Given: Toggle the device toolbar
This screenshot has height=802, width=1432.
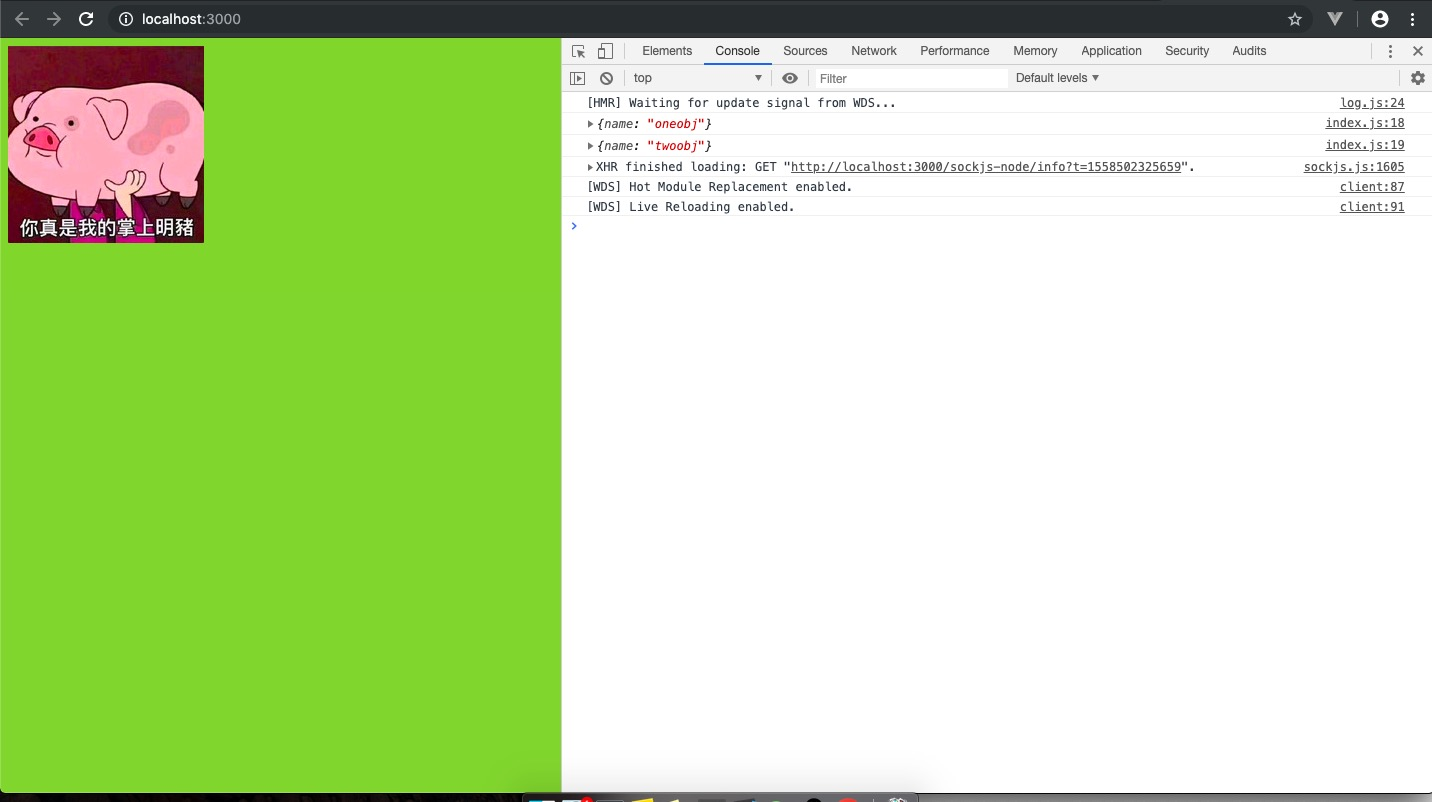Looking at the screenshot, I should [x=605, y=51].
